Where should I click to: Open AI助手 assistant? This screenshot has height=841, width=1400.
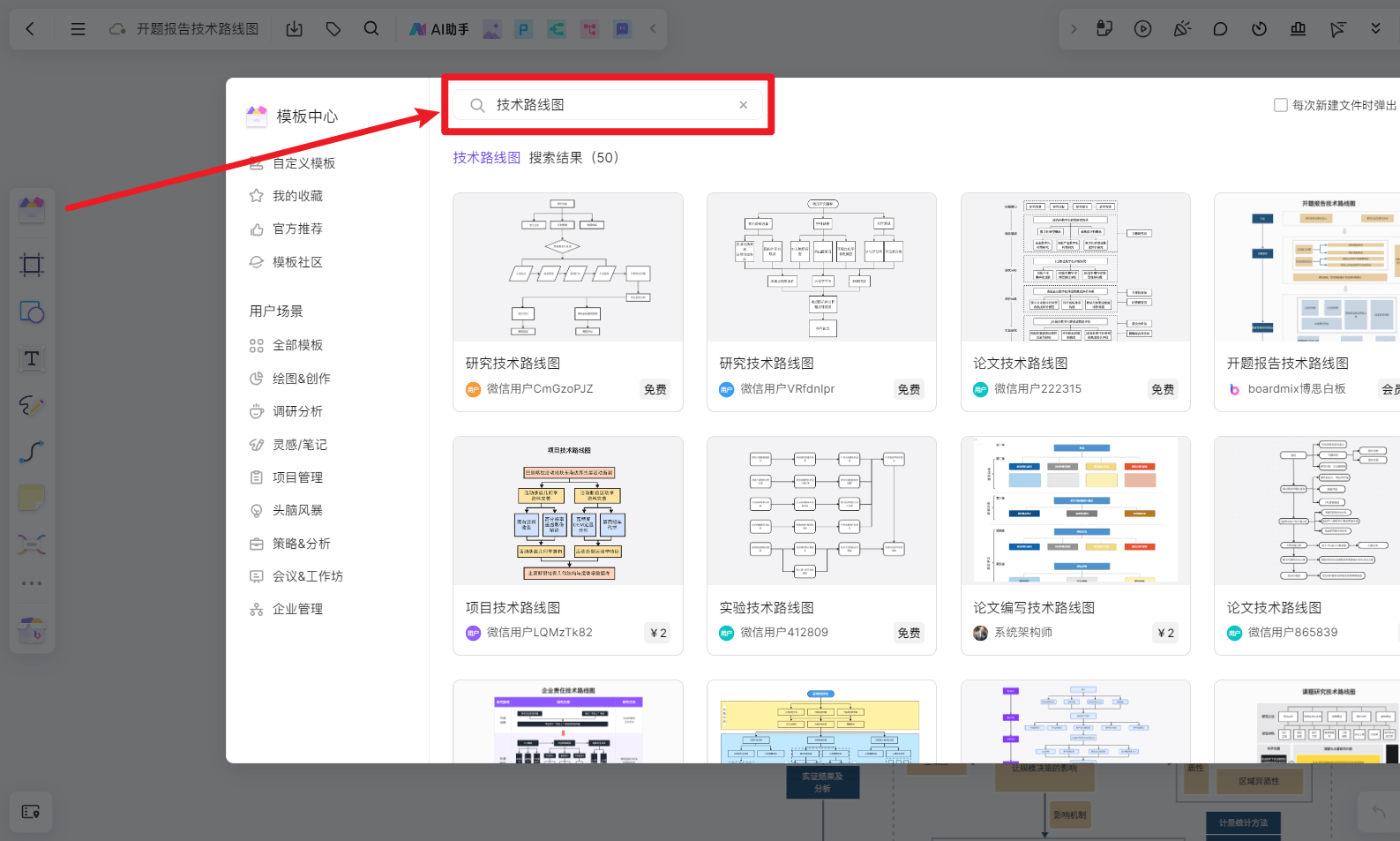(438, 29)
